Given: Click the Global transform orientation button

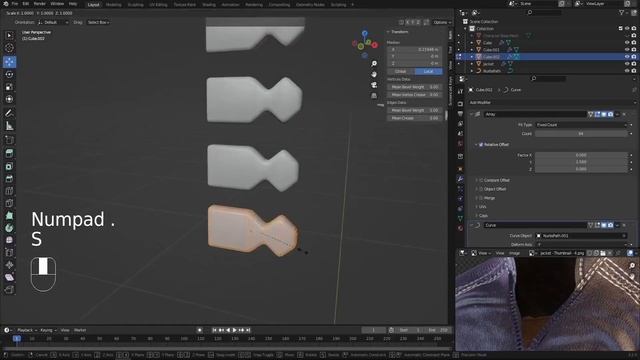Looking at the screenshot, I should [x=400, y=71].
